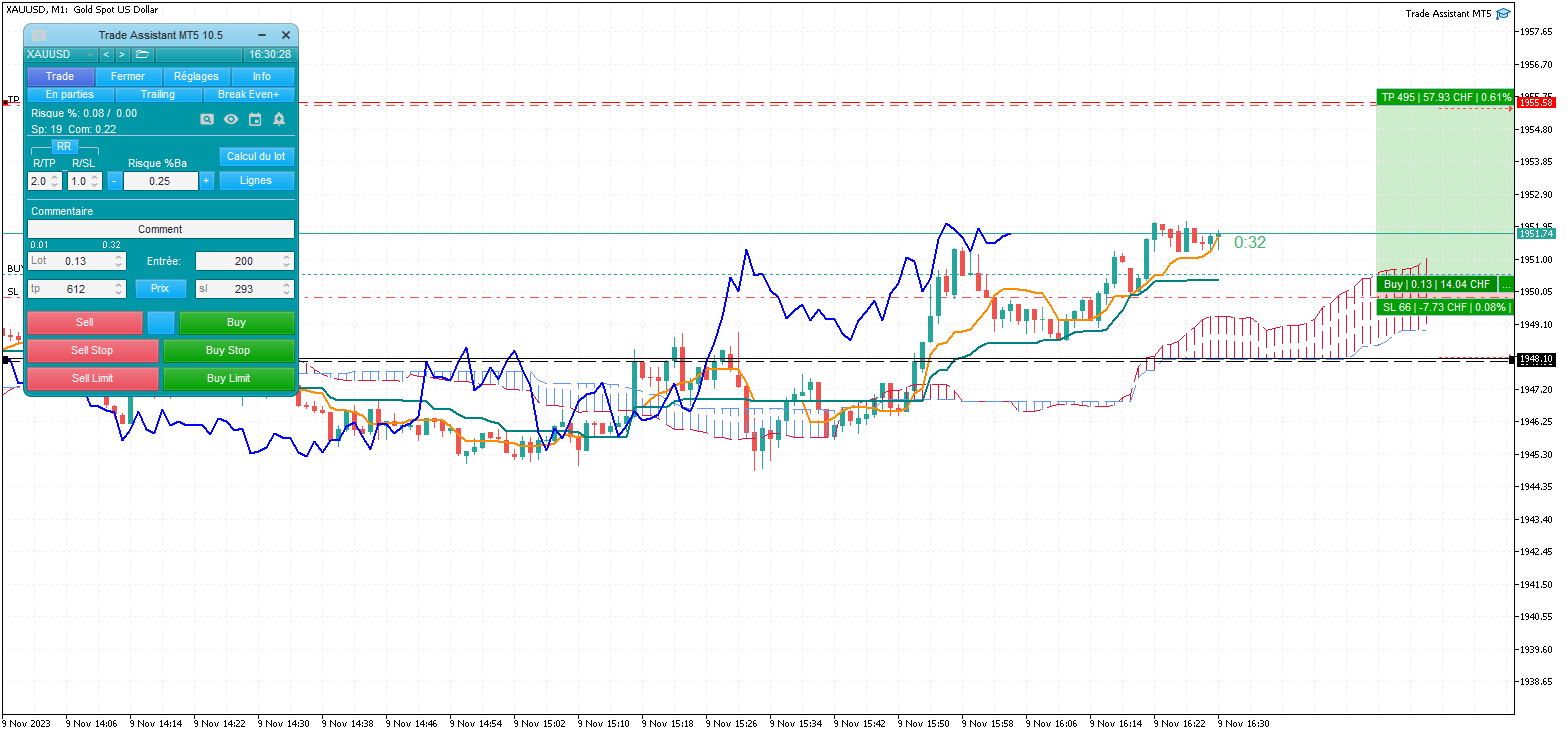Increase the R/TP value with its stepper
Viewport: 1567px width, 735px height.
pos(55,178)
